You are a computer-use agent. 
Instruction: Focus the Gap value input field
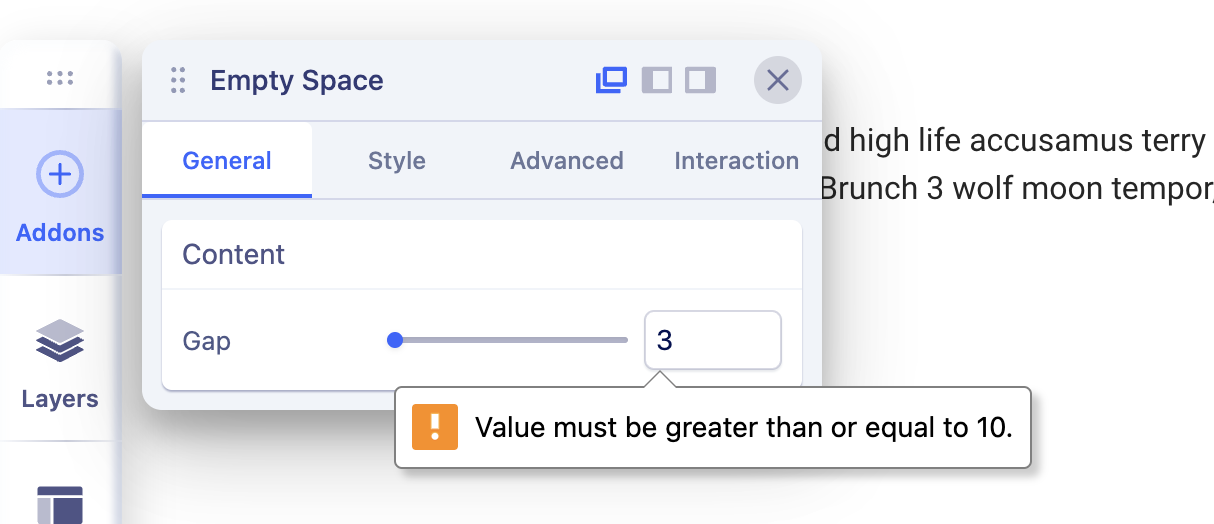click(712, 341)
